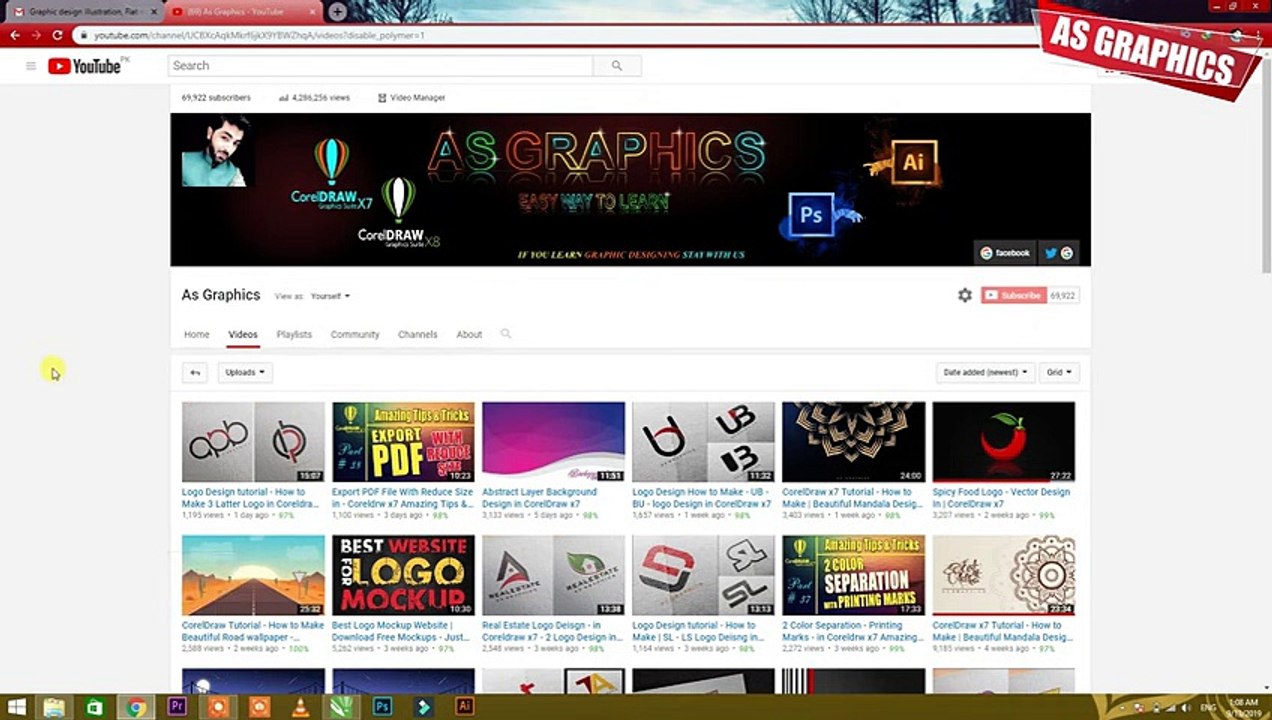Click 'Spicy Food Logo - Vector Design' title
The height and width of the screenshot is (720, 1272).
pyautogui.click(x=1001, y=498)
